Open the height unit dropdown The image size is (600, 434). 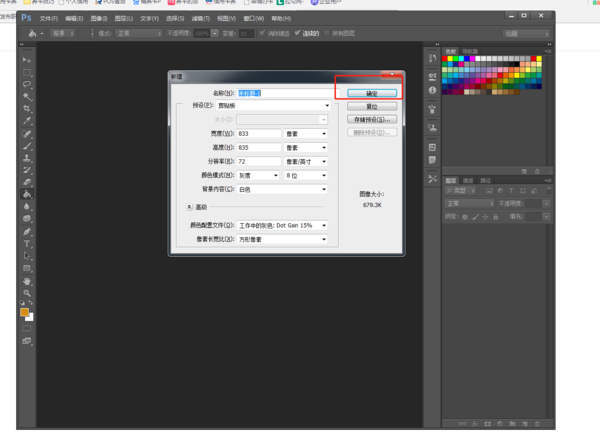click(x=306, y=148)
